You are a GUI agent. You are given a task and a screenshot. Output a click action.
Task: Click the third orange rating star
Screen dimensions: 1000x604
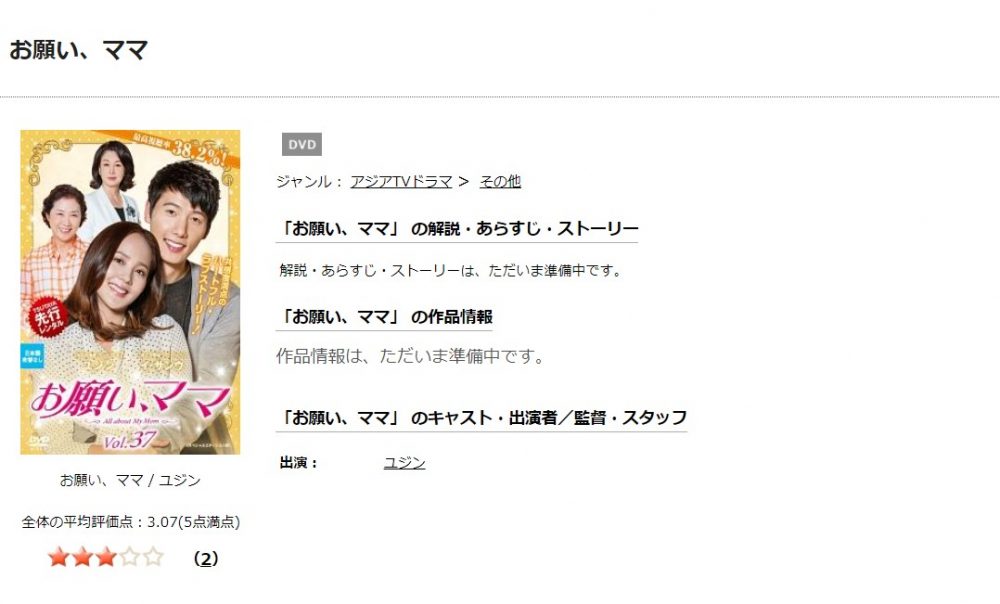[x=106, y=557]
